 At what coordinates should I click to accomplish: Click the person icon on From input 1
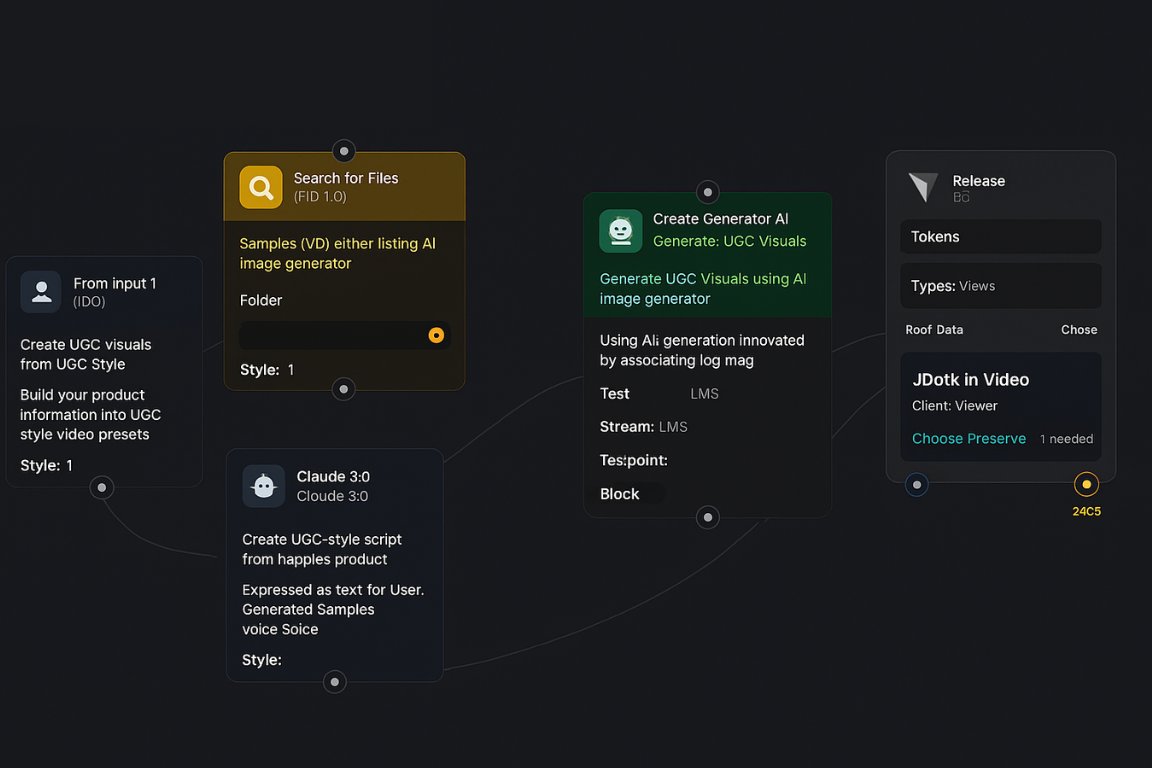click(x=41, y=292)
